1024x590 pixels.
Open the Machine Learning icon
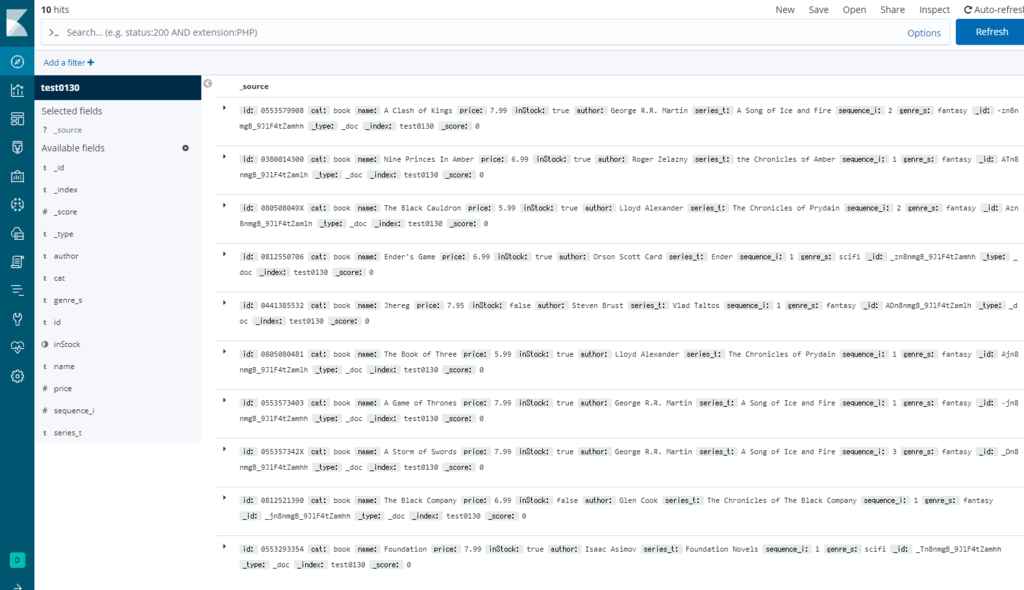coord(17,205)
